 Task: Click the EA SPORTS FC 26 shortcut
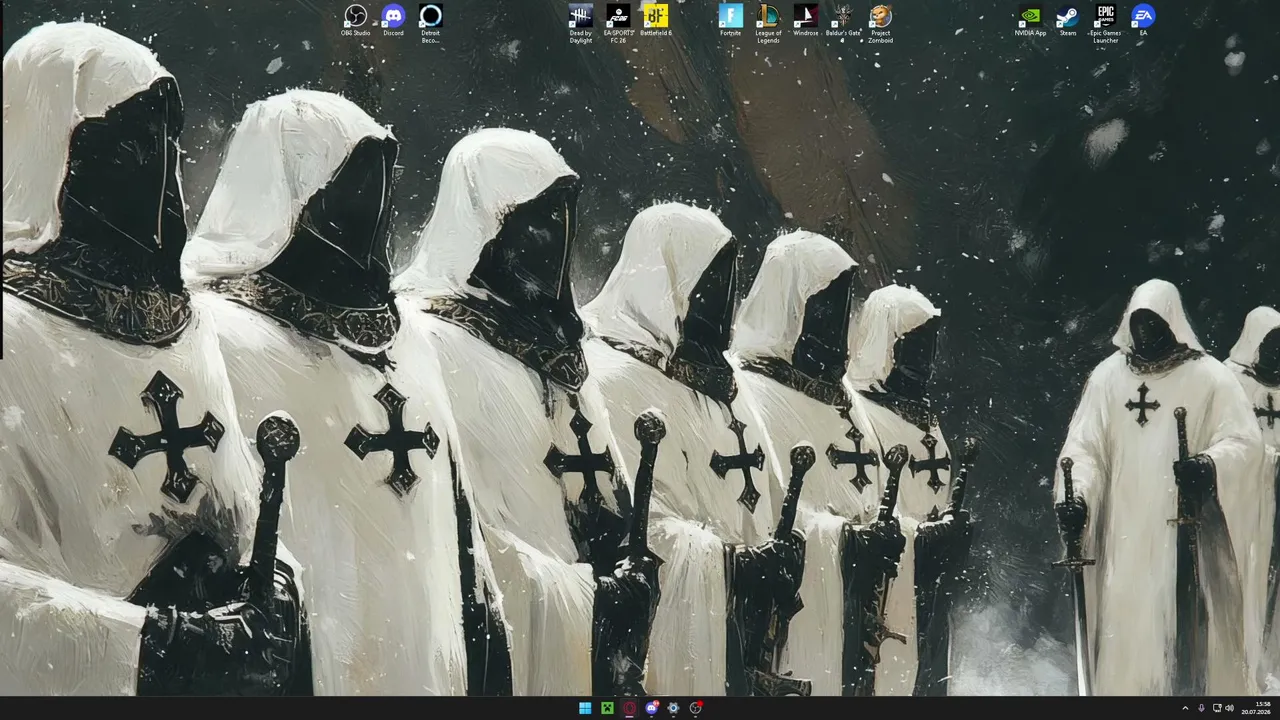tap(619, 23)
